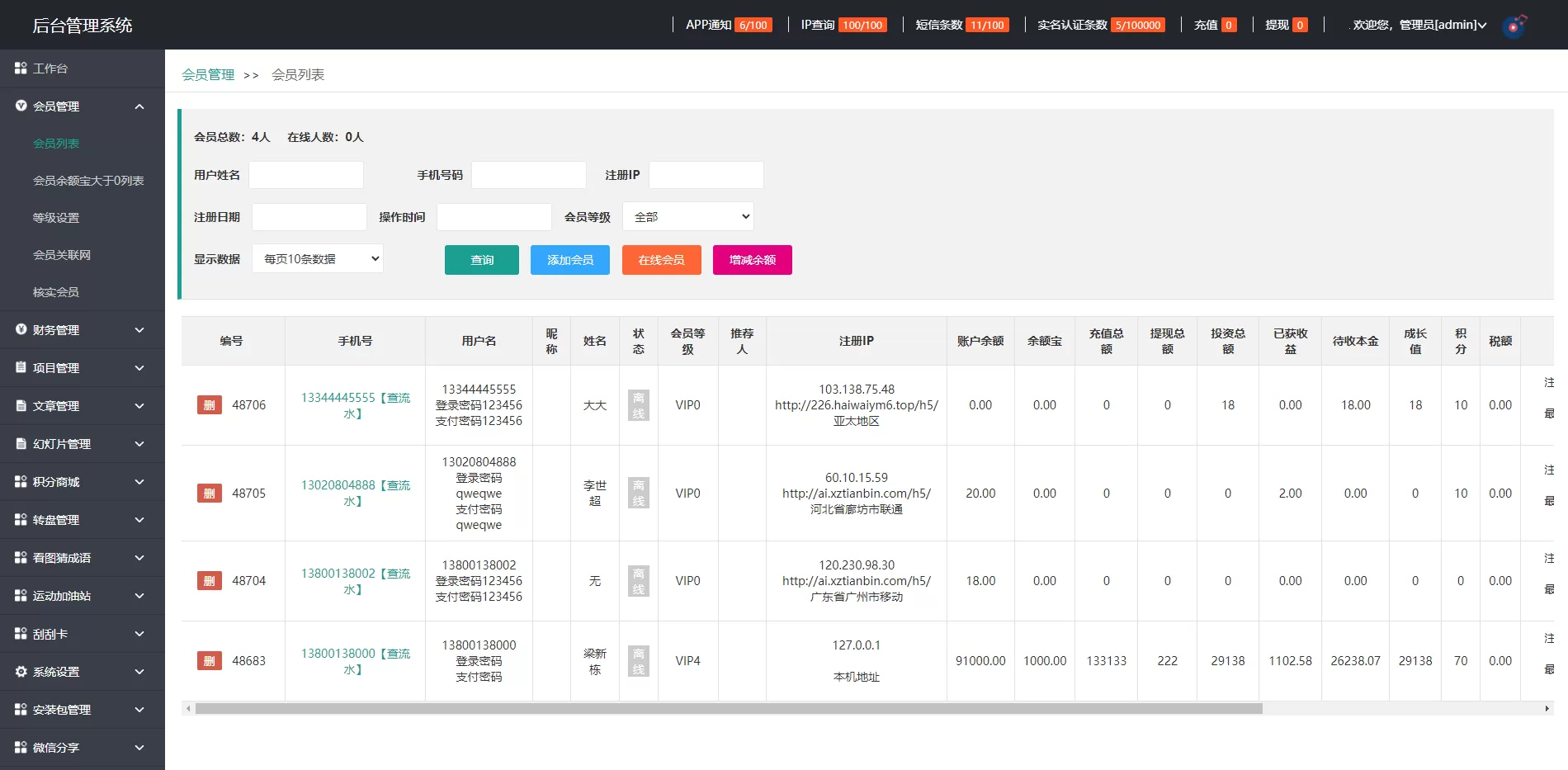Click the 文章管理 document icon in sidebar
1568x770 pixels.
[x=21, y=406]
